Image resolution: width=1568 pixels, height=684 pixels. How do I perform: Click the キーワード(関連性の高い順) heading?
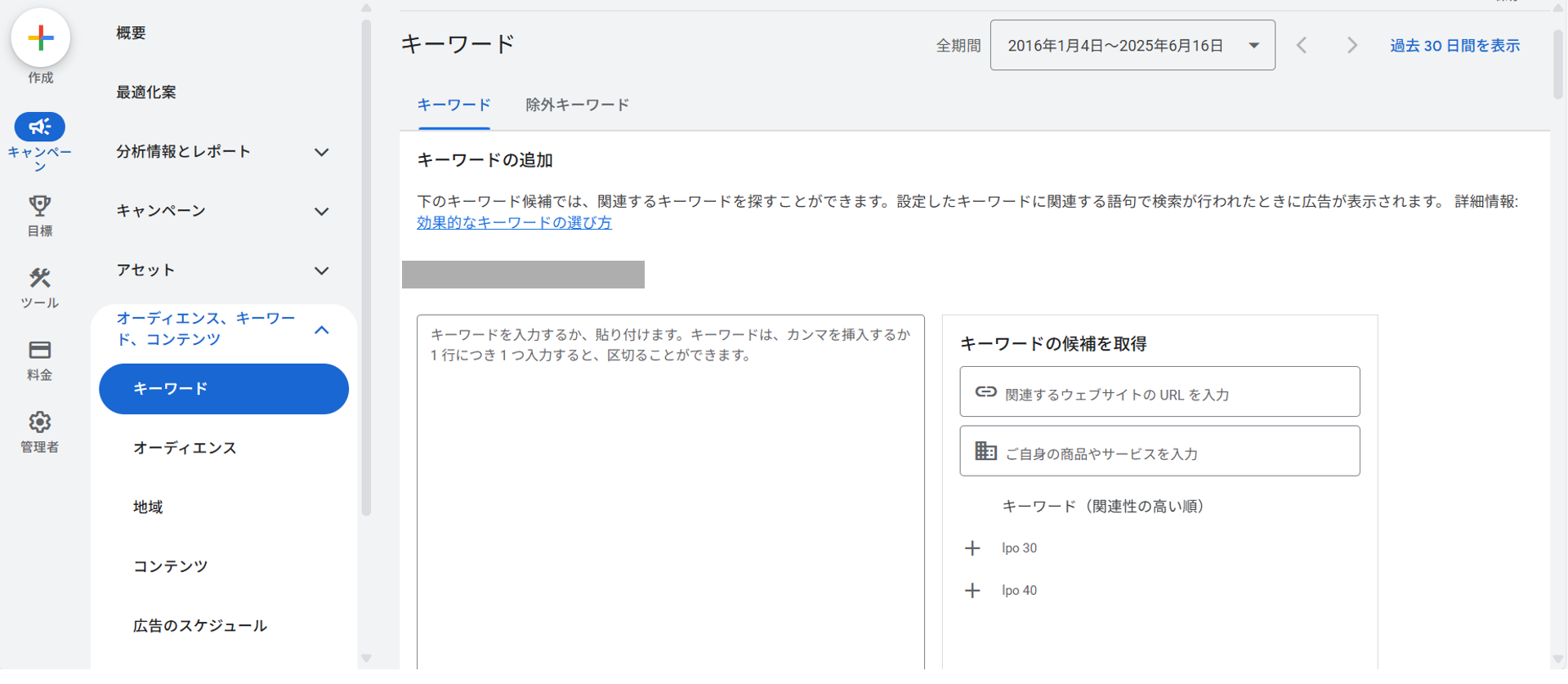(x=1104, y=507)
